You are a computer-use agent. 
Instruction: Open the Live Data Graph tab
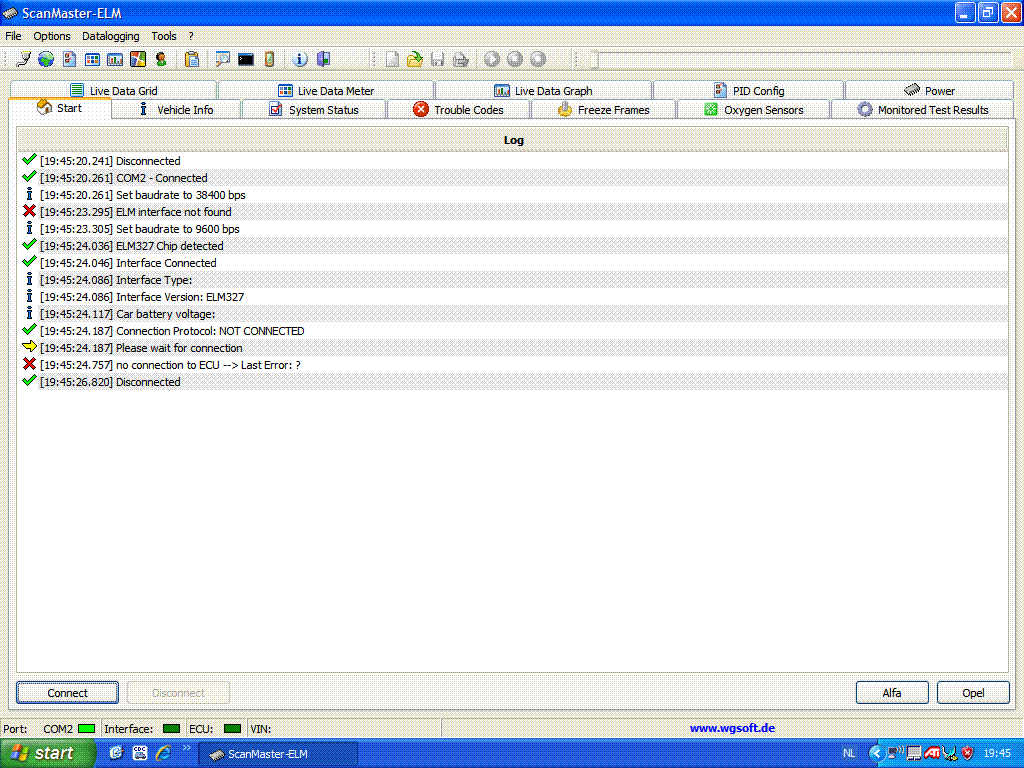[543, 91]
